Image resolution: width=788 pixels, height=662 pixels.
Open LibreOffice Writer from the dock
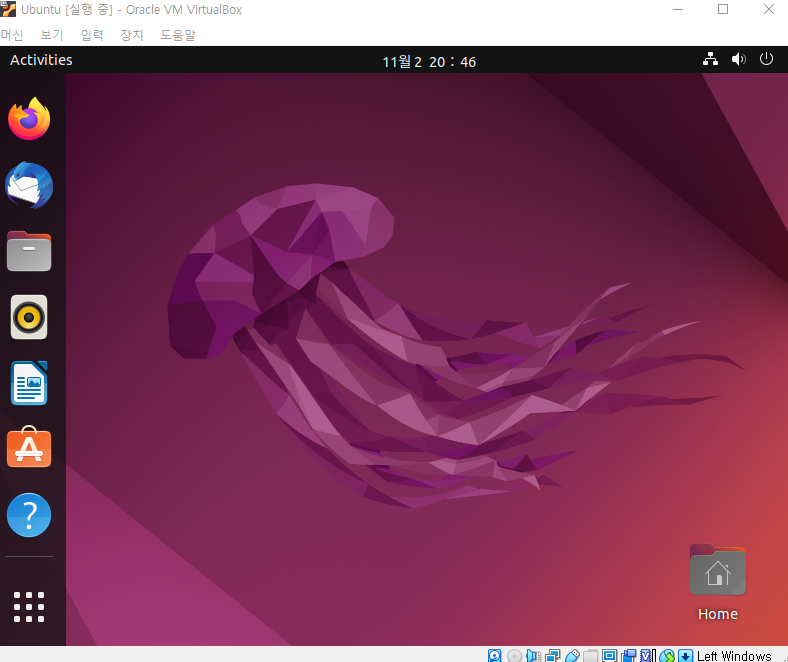(x=29, y=383)
